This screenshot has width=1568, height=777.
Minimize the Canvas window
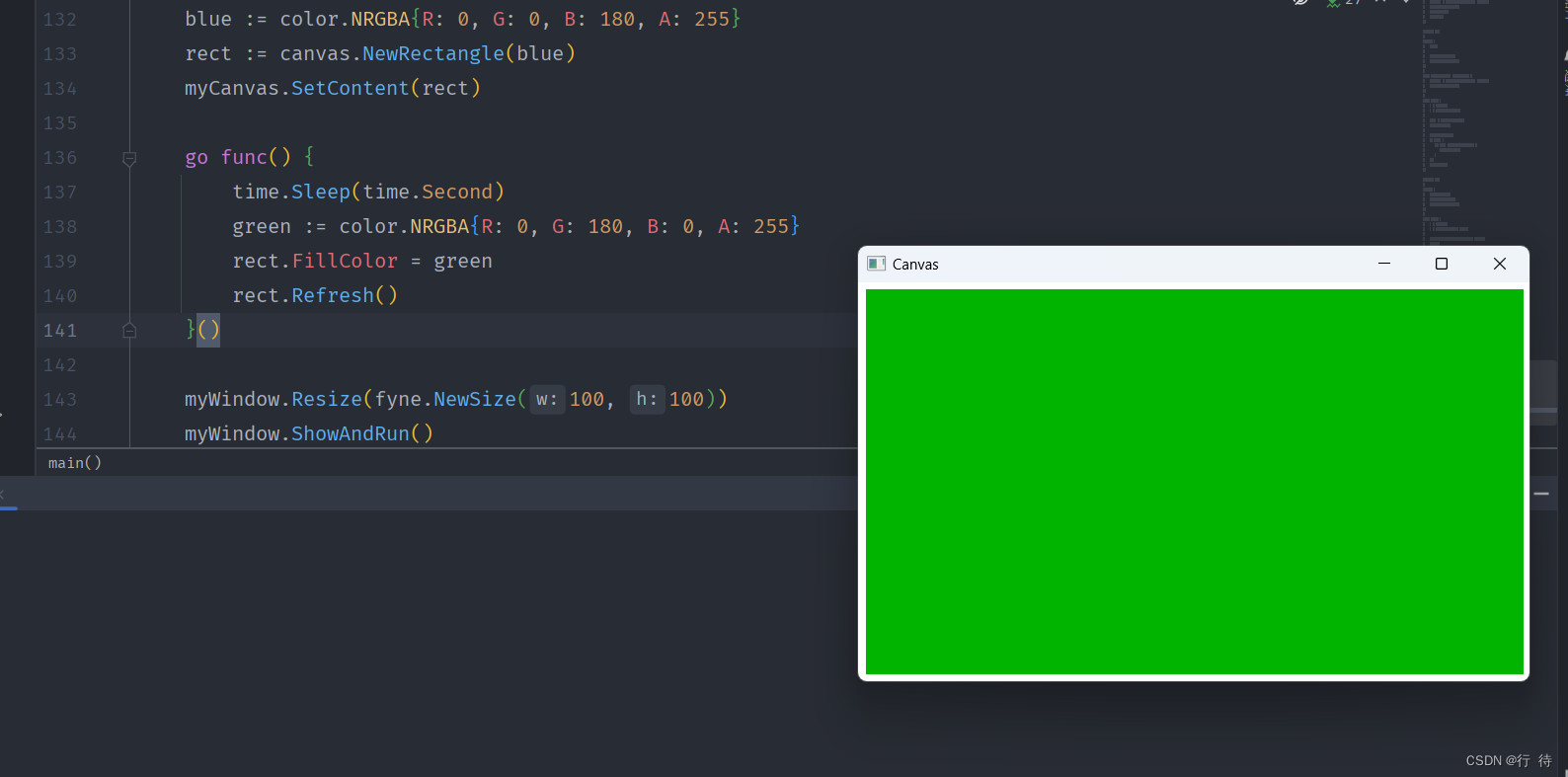pos(1384,264)
